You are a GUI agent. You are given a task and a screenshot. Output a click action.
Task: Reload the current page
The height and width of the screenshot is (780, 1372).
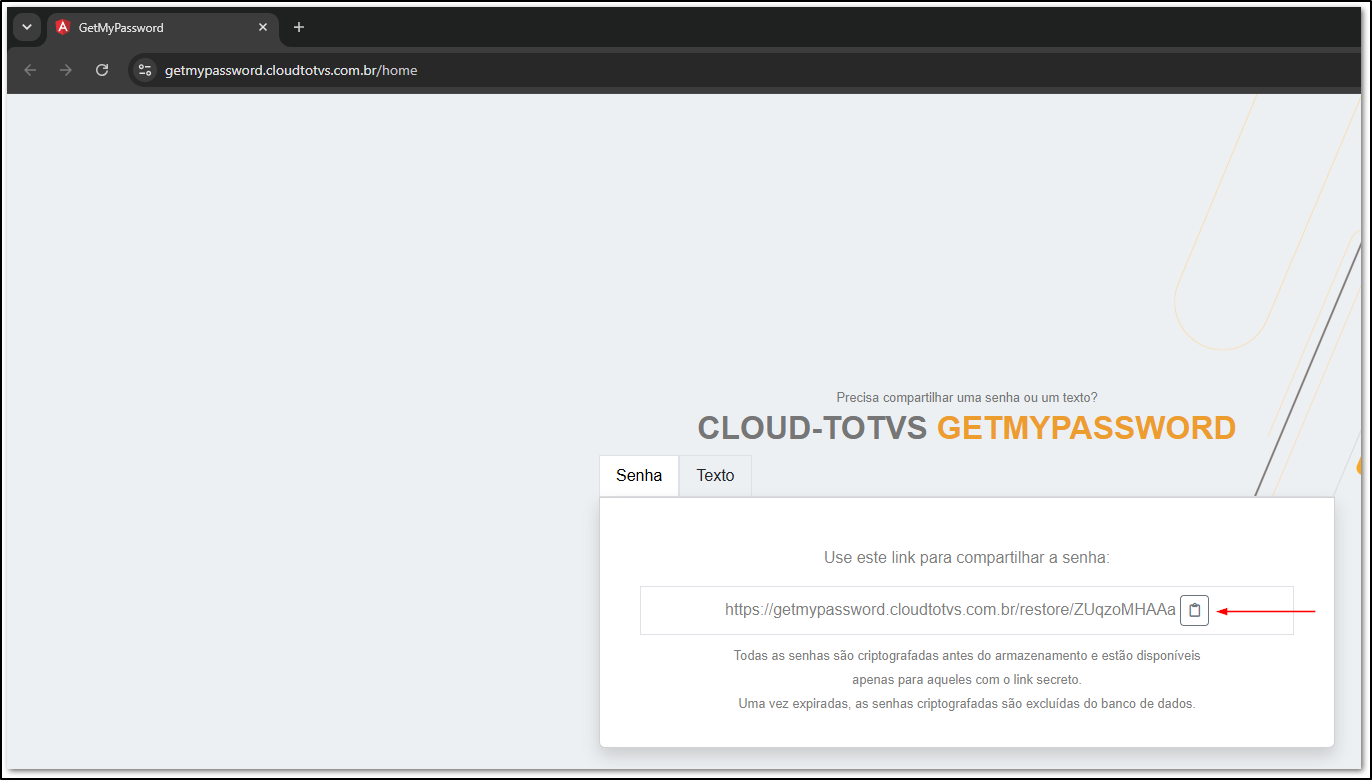pyautogui.click(x=102, y=70)
